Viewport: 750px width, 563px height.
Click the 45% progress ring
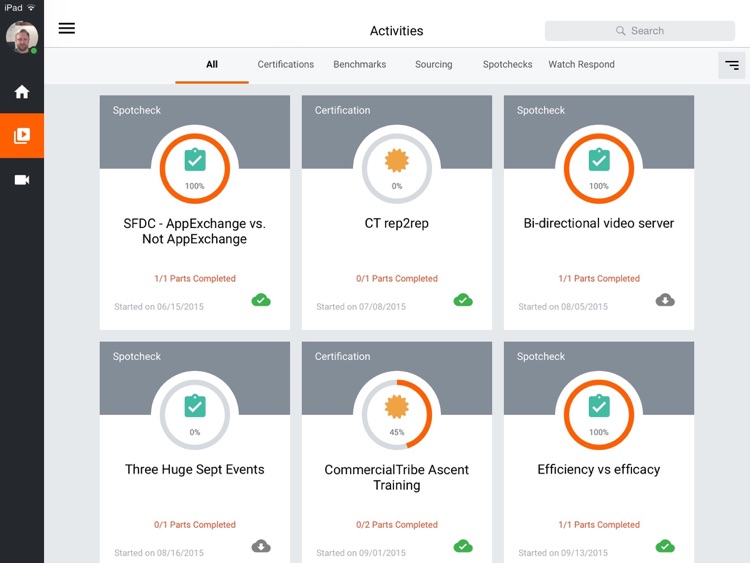click(397, 414)
